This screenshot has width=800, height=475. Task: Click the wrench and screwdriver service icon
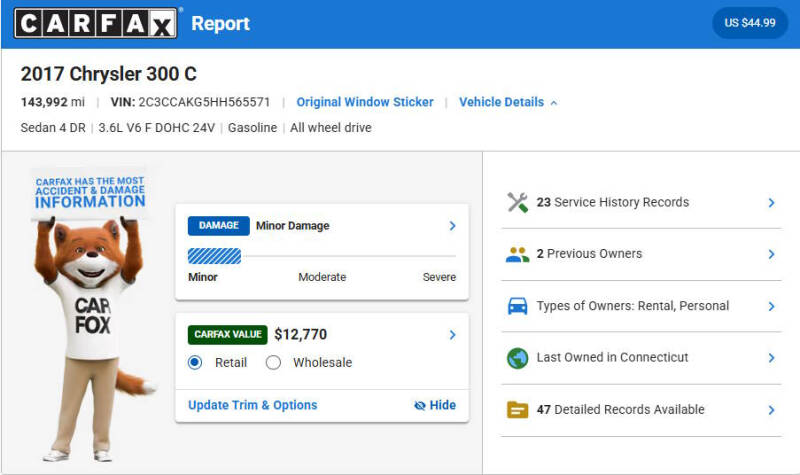coord(517,203)
